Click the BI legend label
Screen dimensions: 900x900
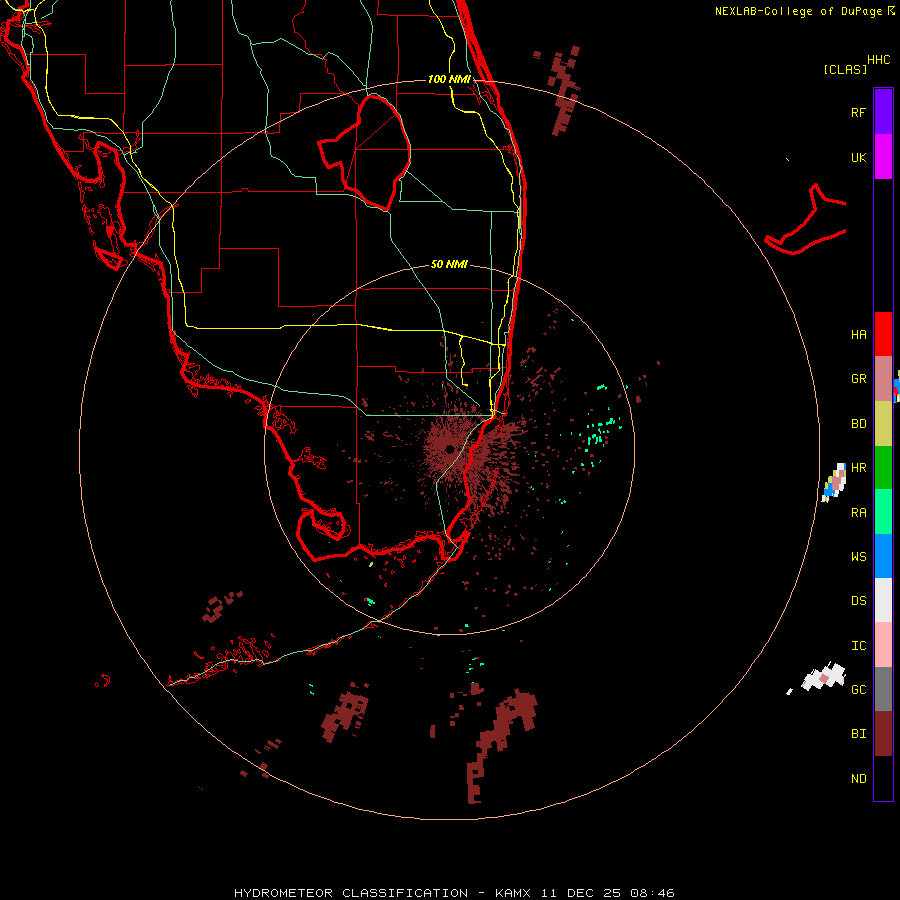pos(858,734)
